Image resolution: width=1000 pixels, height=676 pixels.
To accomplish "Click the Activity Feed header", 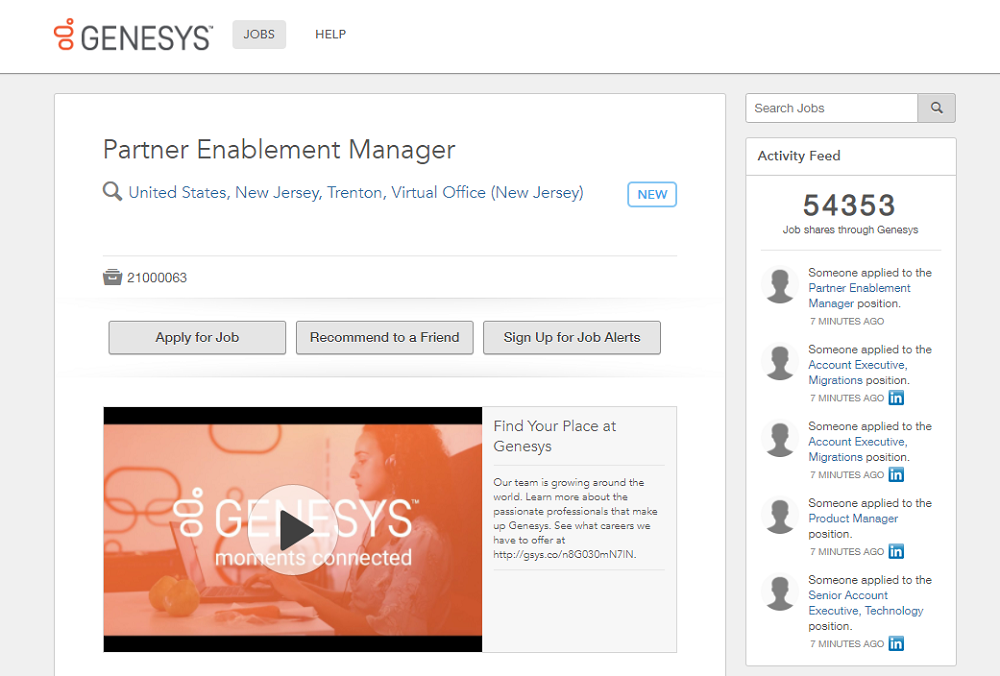I will (799, 156).
